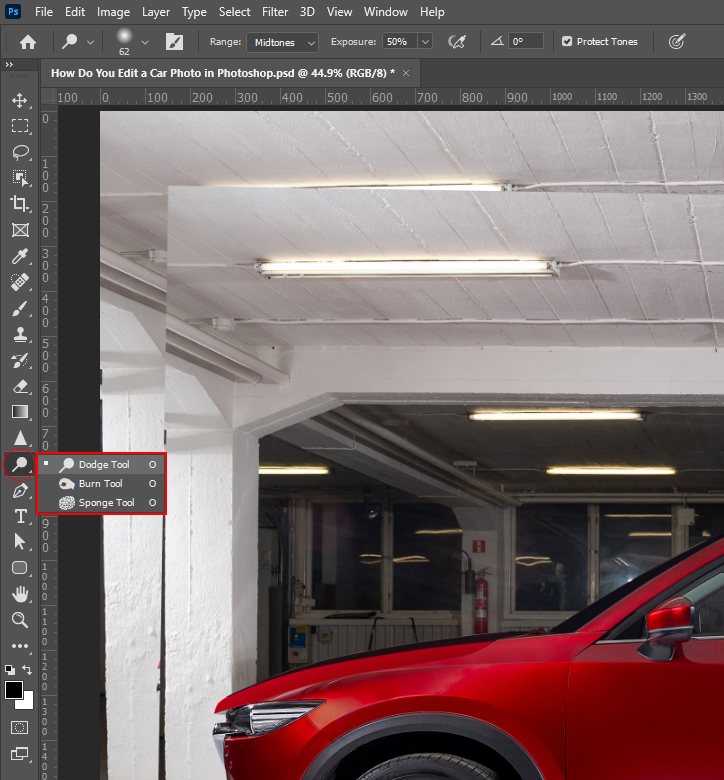Select the Rounded Rectangle shape tool
Screen dimensions: 724x780
pyautogui.click(x=20, y=568)
